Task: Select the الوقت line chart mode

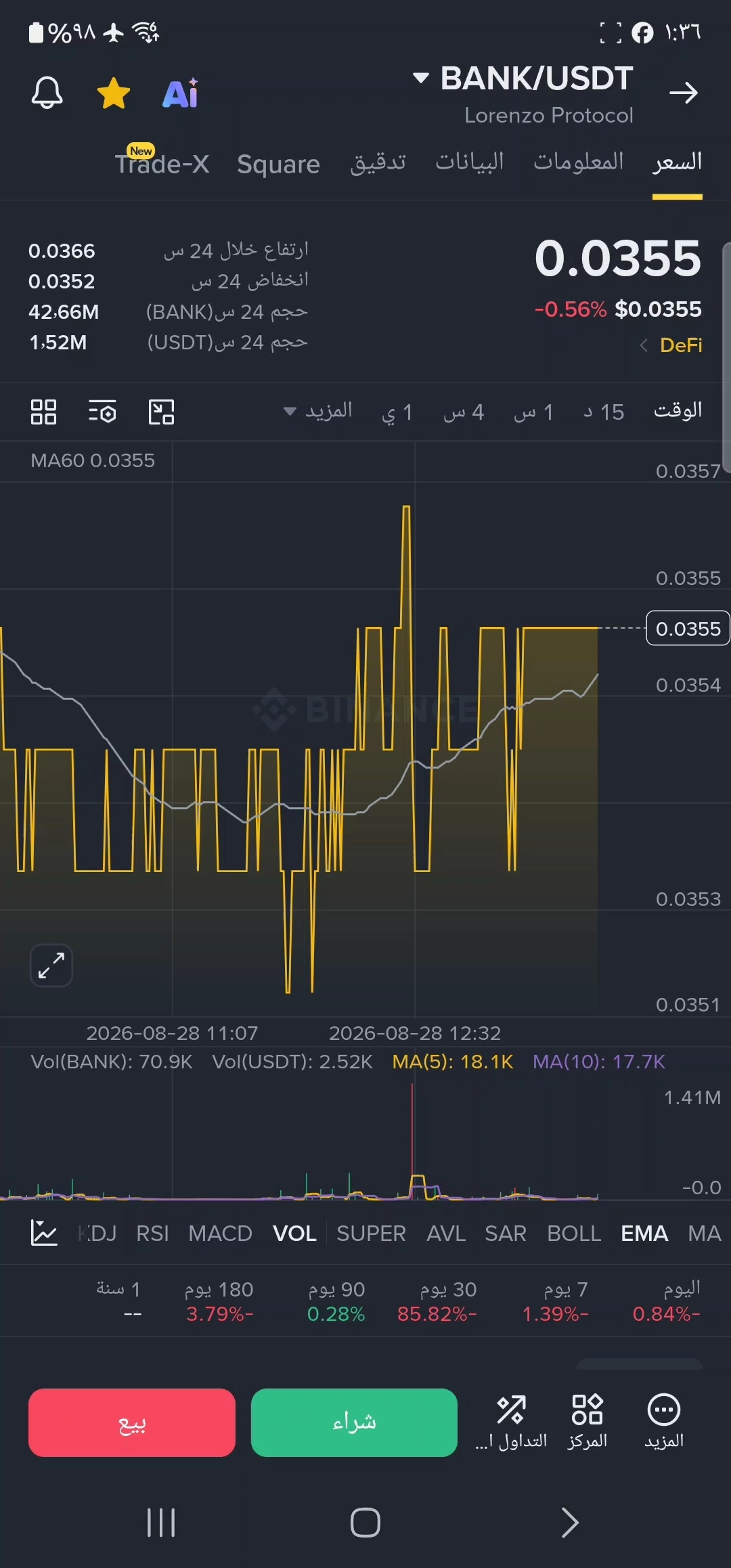Action: tap(678, 411)
